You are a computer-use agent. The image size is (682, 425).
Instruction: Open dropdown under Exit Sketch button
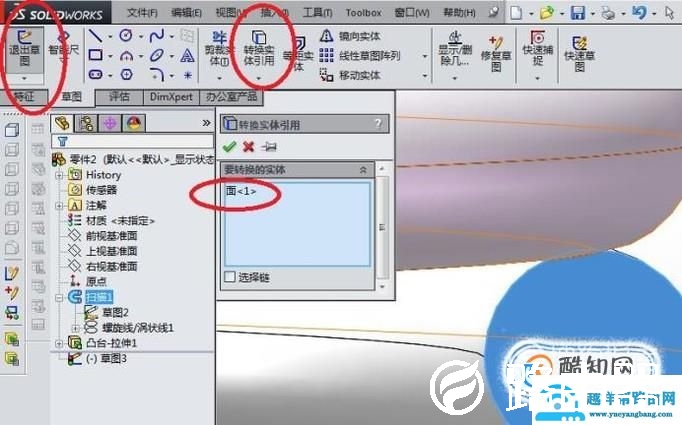24,78
